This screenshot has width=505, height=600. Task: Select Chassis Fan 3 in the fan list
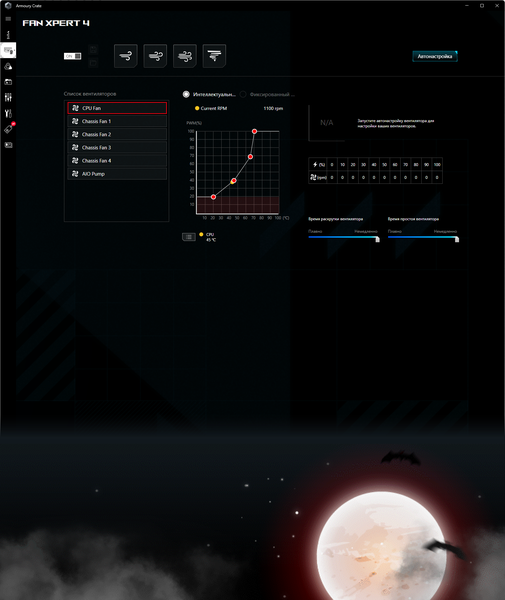[x=117, y=147]
